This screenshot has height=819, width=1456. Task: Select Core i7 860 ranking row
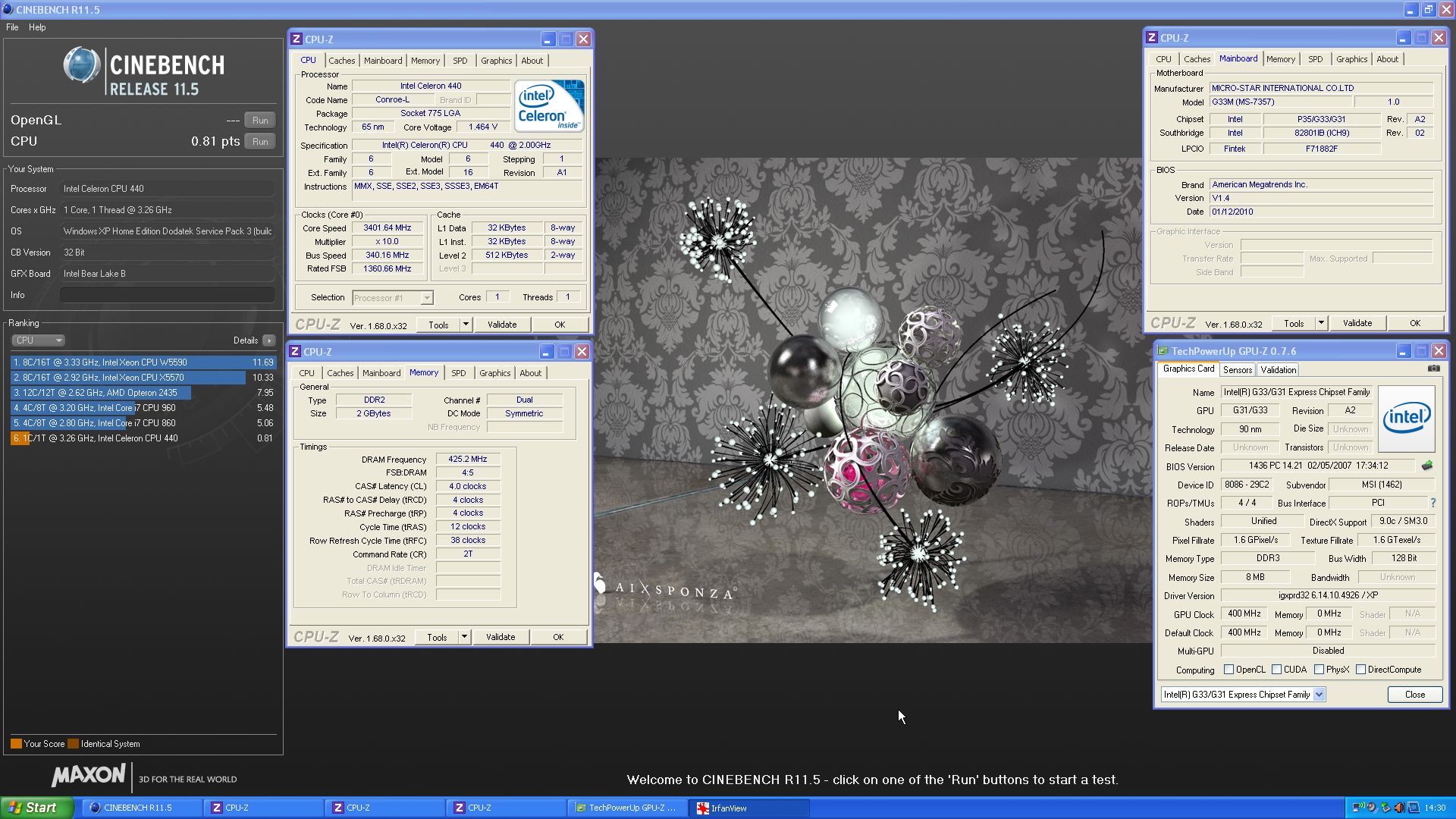point(143,423)
